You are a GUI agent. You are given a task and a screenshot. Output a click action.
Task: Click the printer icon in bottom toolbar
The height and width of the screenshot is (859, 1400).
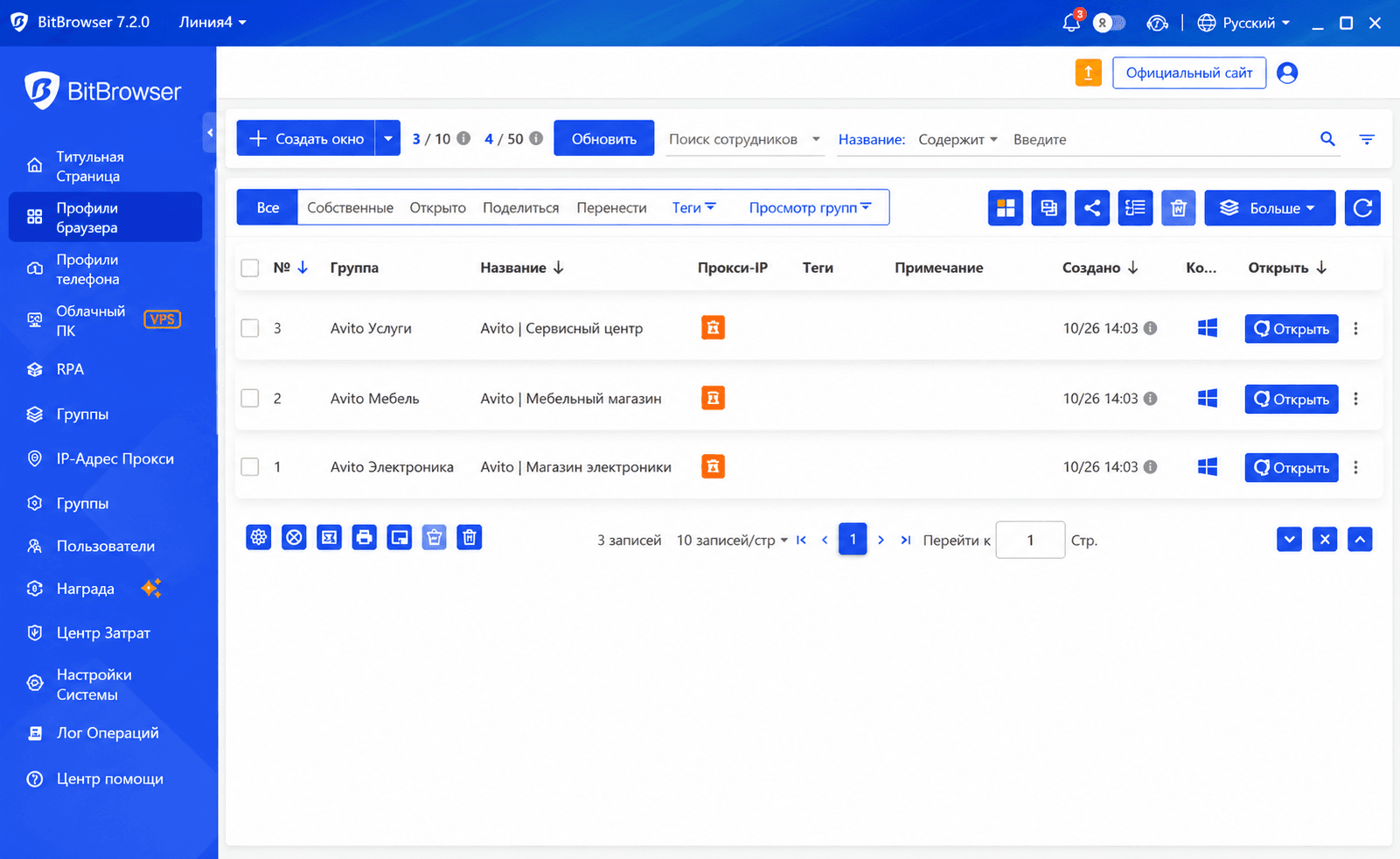coord(365,537)
